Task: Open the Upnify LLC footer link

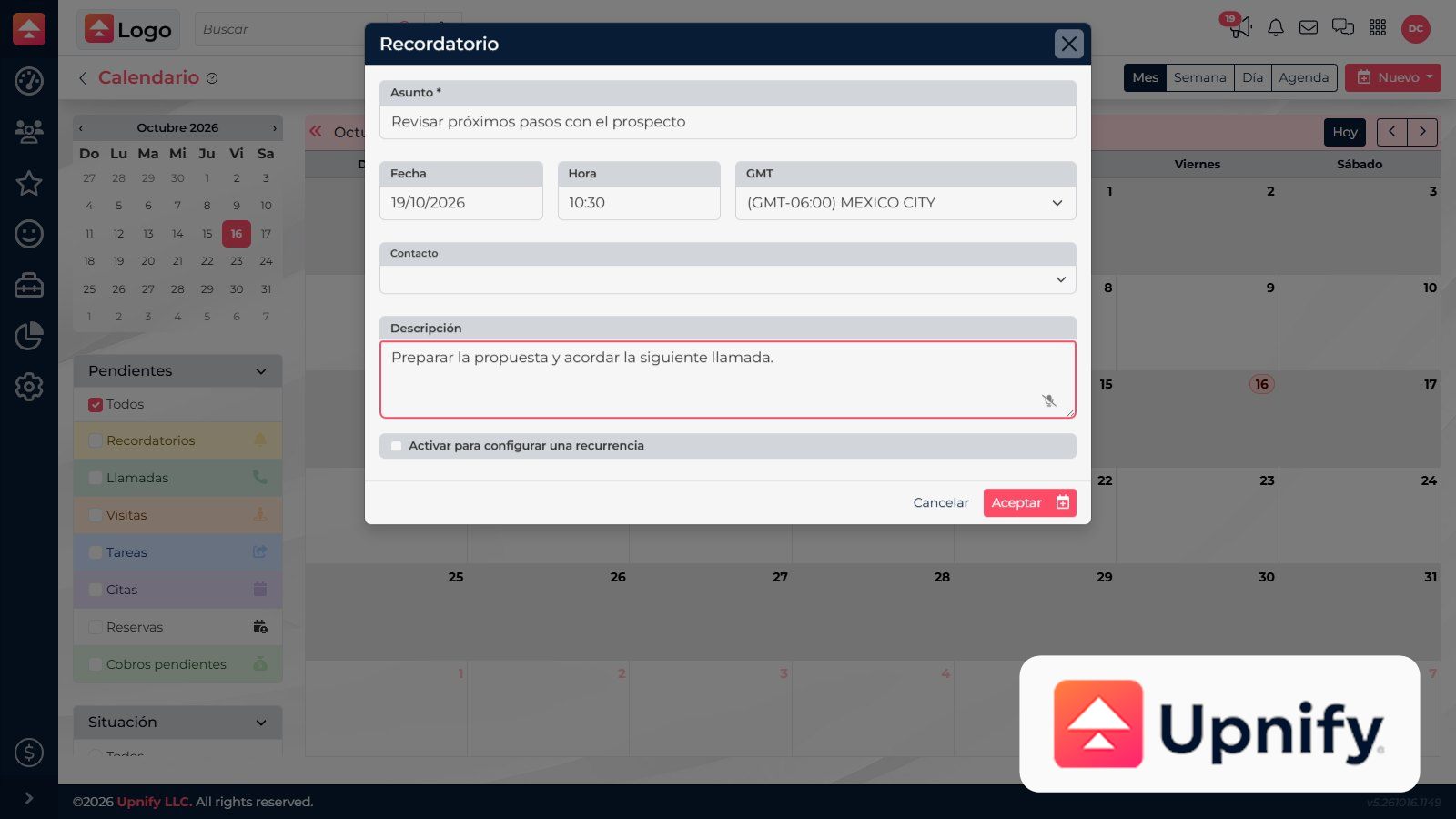Action: [x=154, y=802]
